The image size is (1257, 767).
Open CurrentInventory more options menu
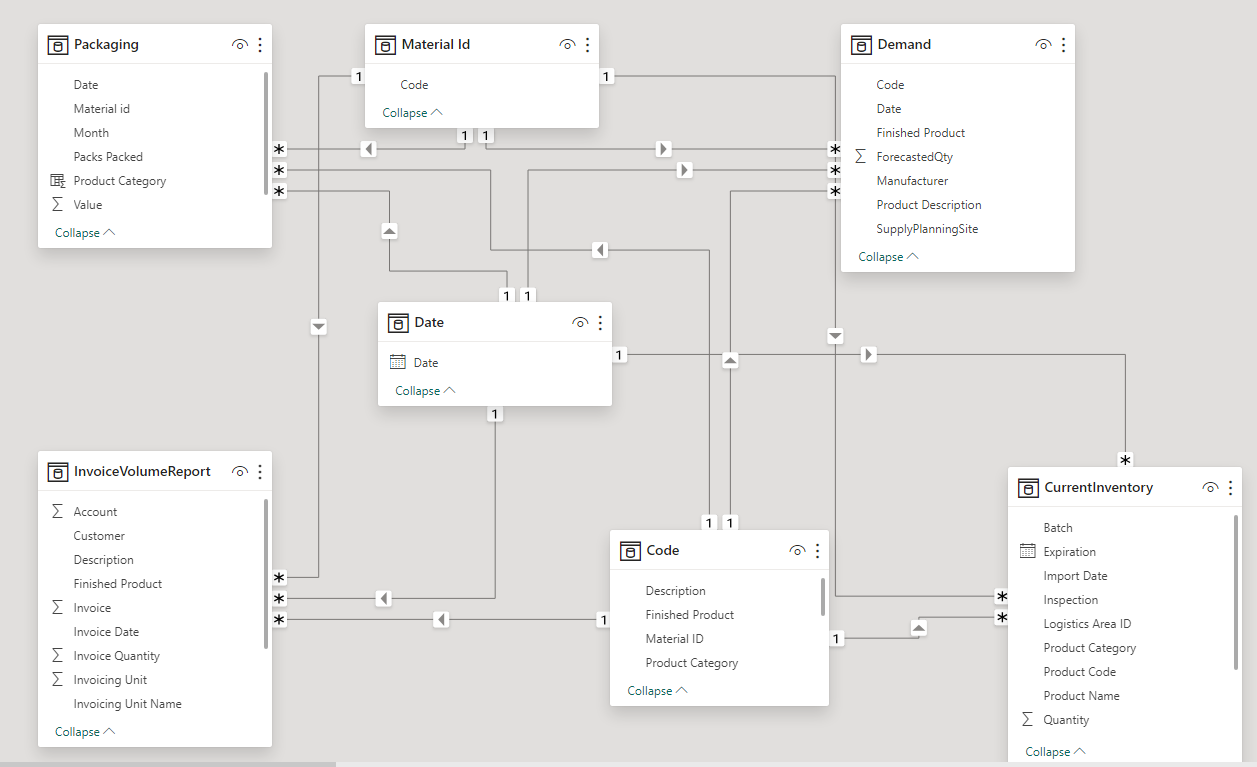point(1230,488)
